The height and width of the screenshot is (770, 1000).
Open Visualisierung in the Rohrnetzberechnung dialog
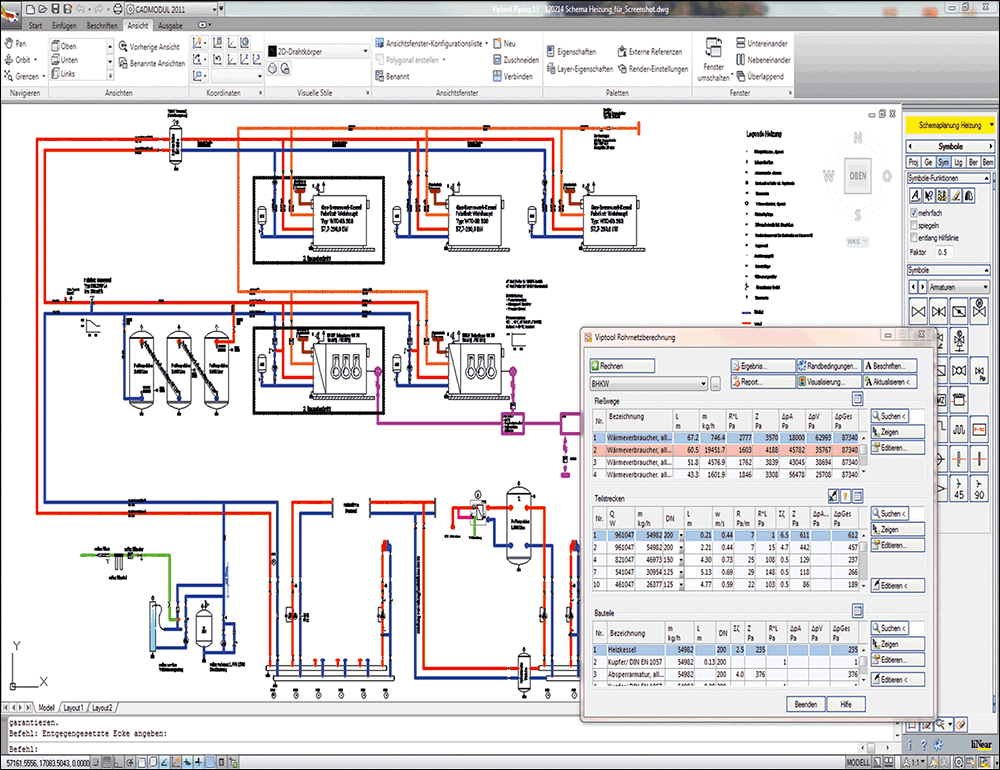[827, 382]
